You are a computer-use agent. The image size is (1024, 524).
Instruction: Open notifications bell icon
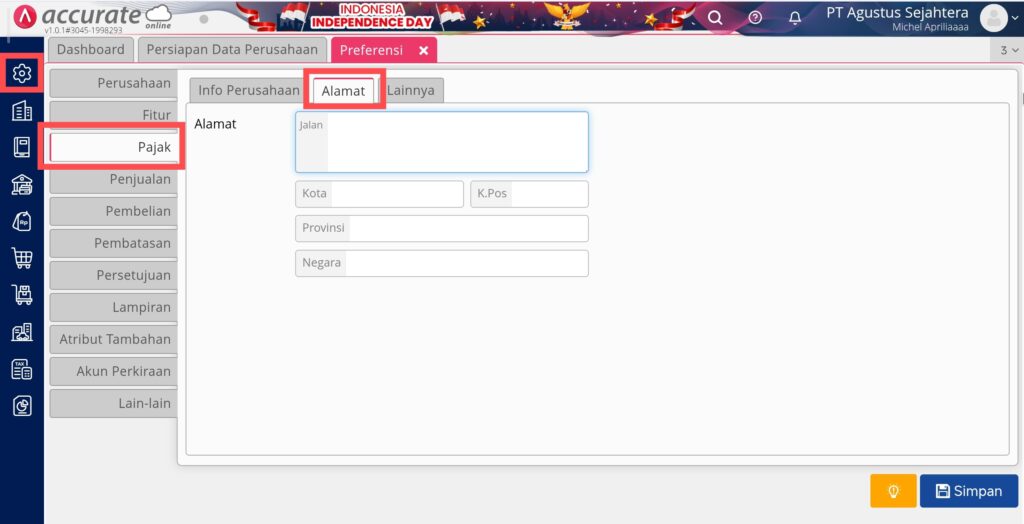click(795, 18)
